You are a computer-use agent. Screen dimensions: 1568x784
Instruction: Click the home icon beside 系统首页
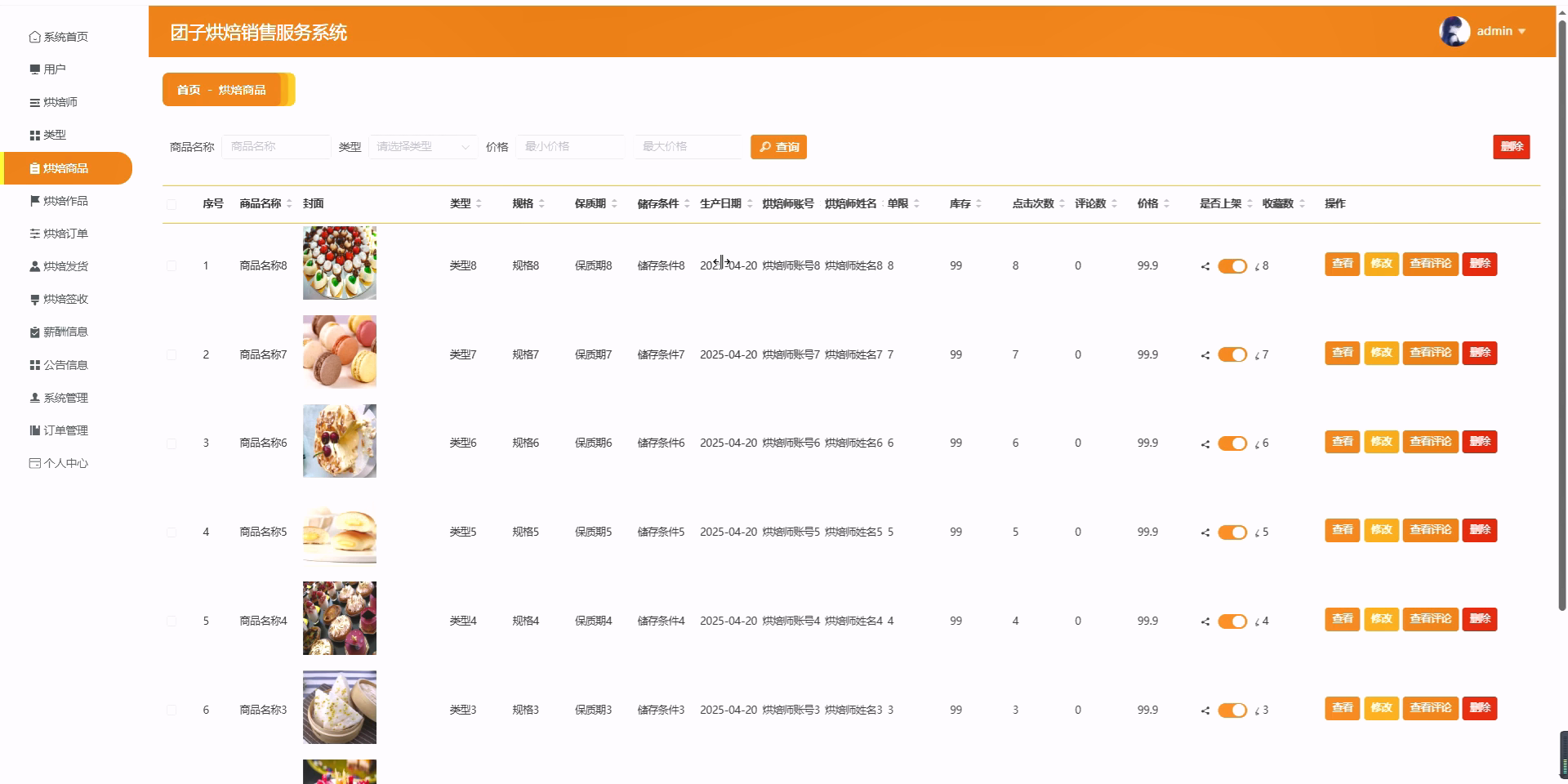point(34,37)
